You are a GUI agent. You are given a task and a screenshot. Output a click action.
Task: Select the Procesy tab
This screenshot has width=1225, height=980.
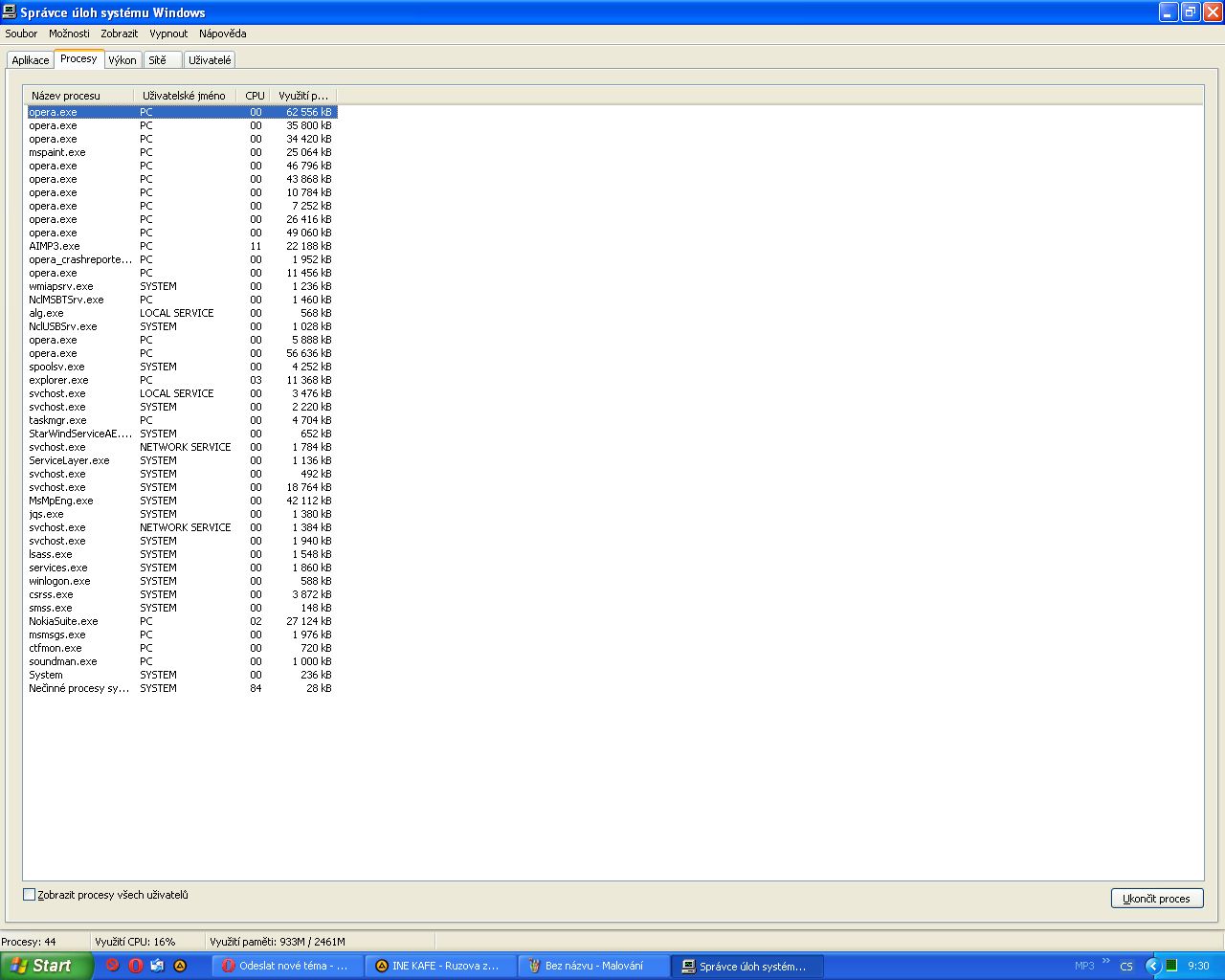coord(78,58)
